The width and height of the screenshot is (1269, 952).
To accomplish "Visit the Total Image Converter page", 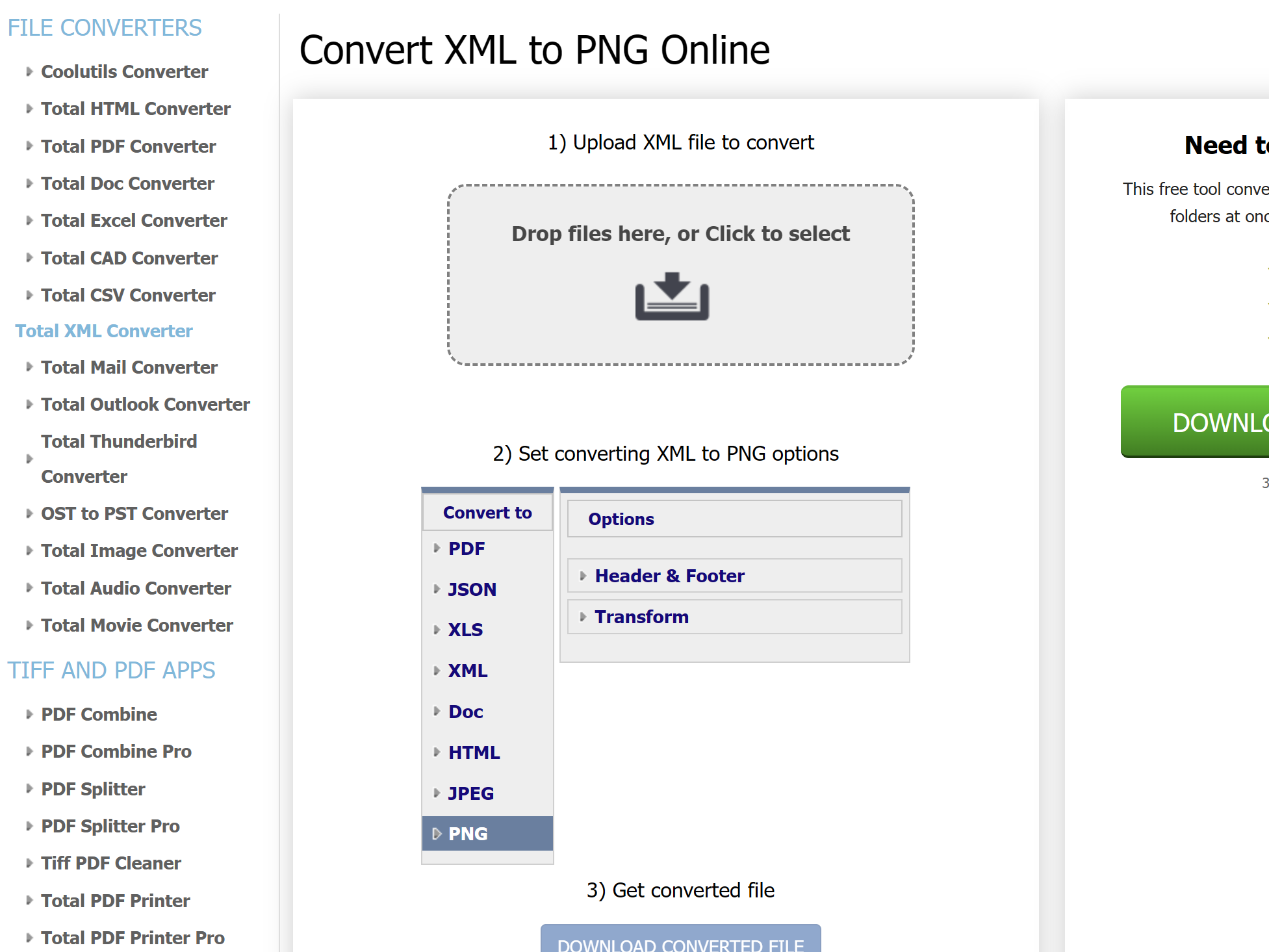I will (x=140, y=550).
